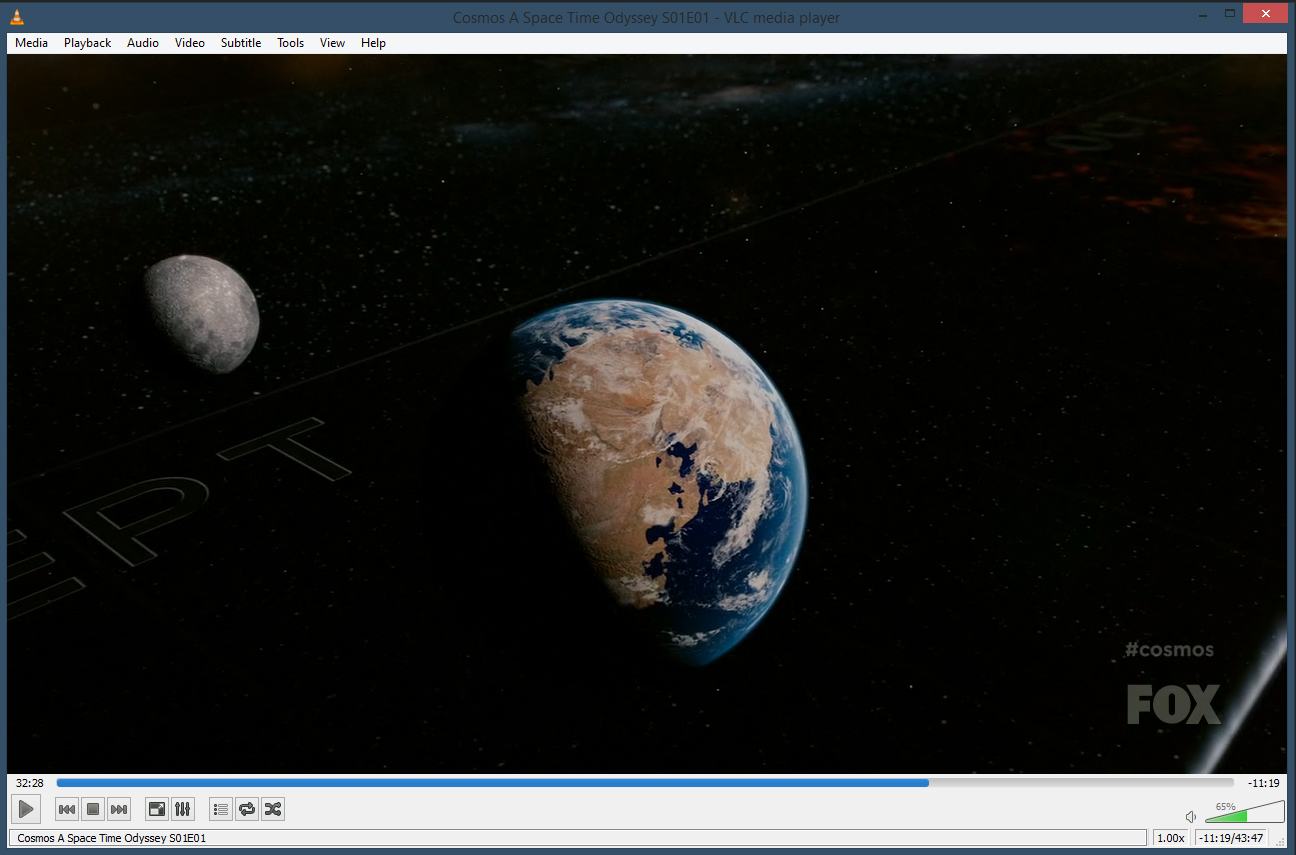Open the Video menu
This screenshot has height=855, width=1296.
(190, 43)
